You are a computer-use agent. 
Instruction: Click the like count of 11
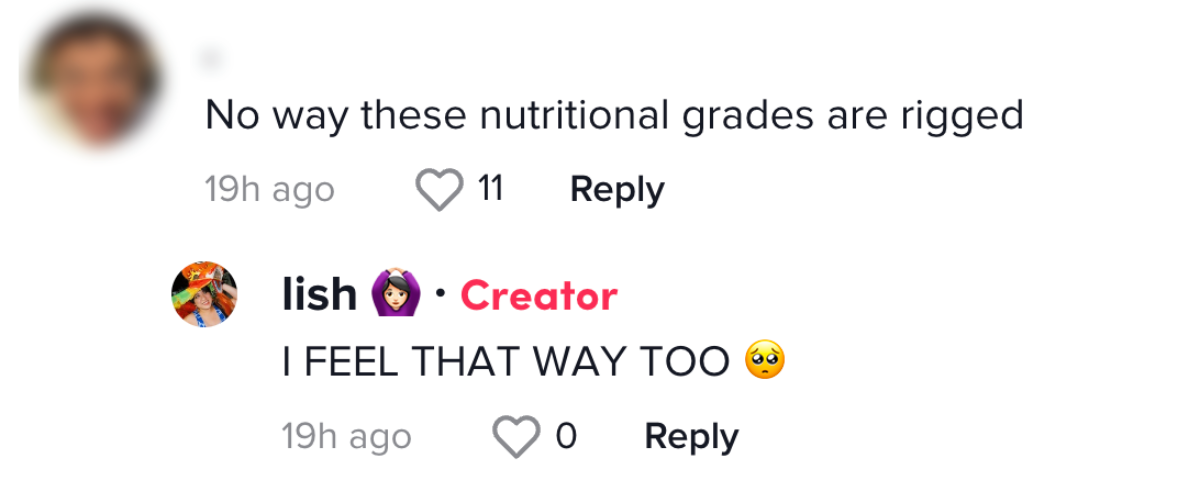tap(489, 189)
